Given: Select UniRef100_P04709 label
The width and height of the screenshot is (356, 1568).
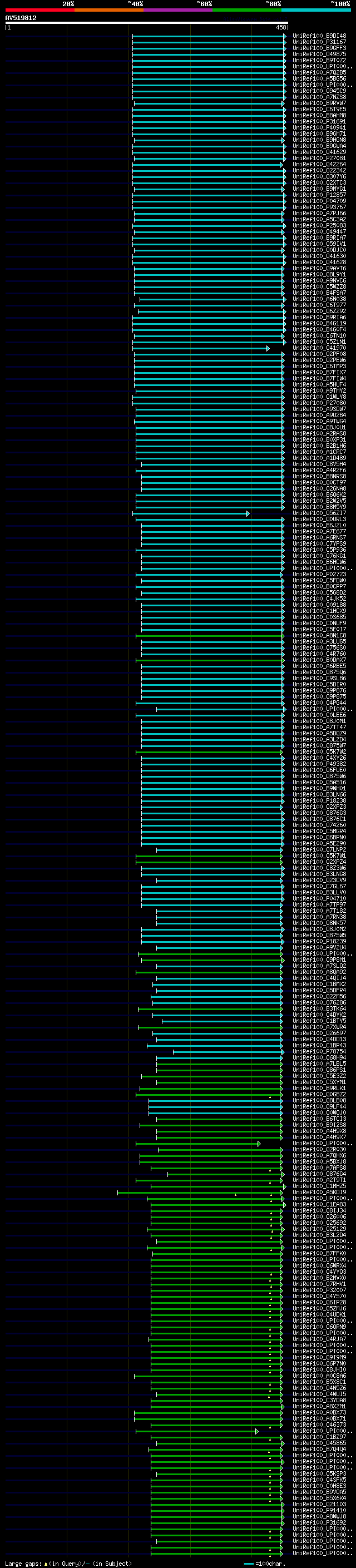Looking at the screenshot, I should [319, 201].
